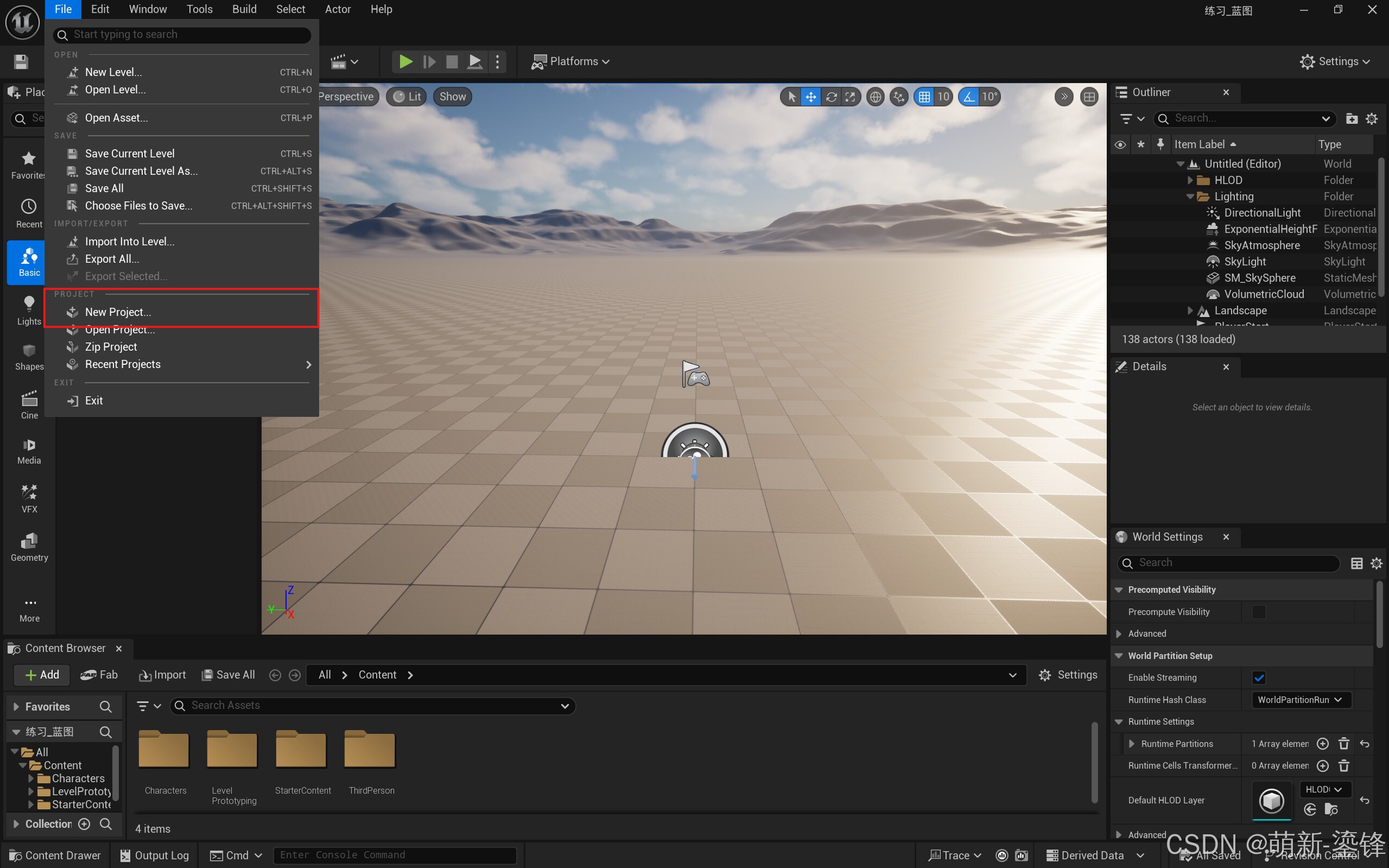Select the scale gizmo tool
1389x868 pixels.
pyautogui.click(x=850, y=97)
